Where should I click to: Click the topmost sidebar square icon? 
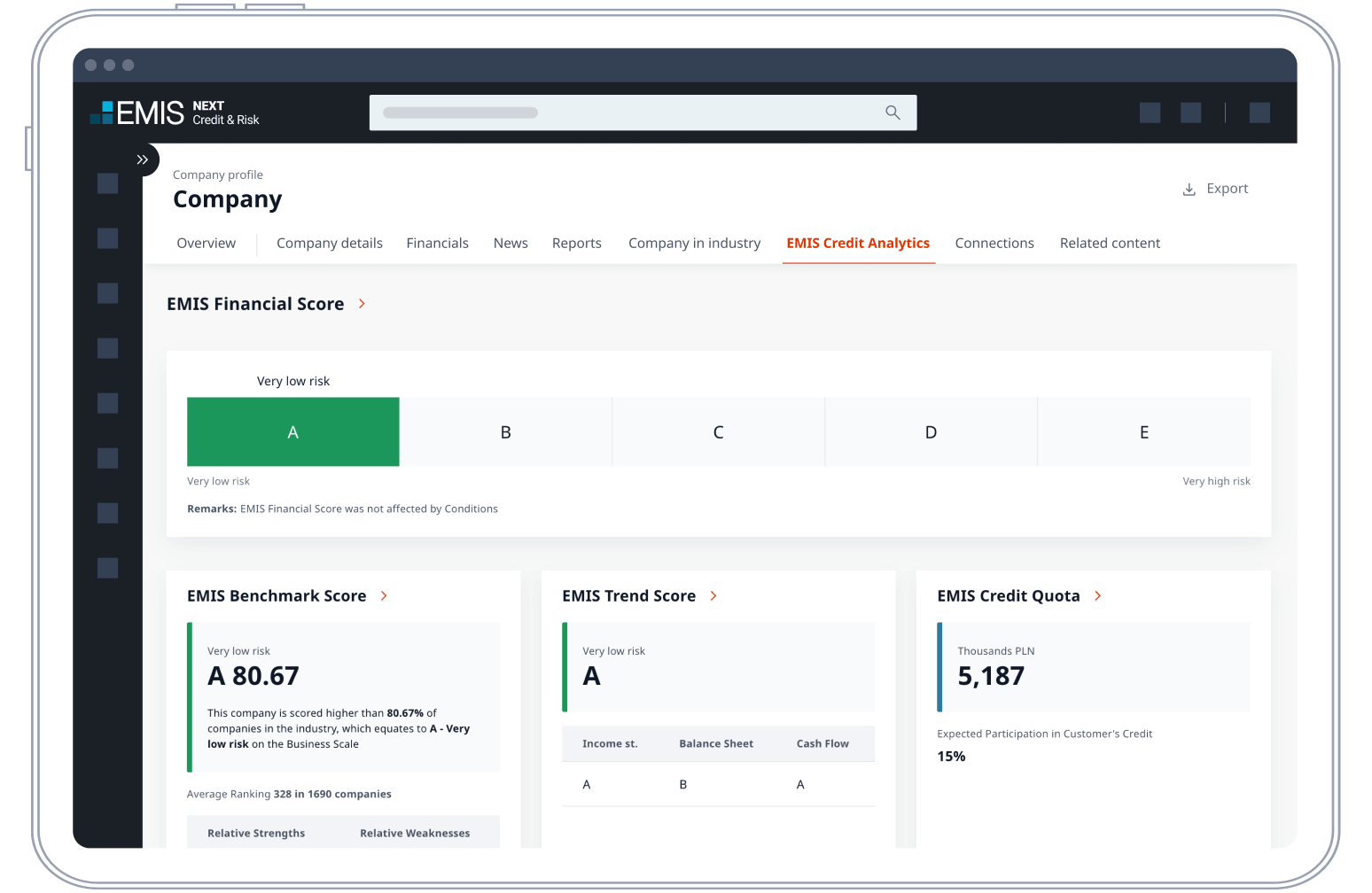coord(108,183)
